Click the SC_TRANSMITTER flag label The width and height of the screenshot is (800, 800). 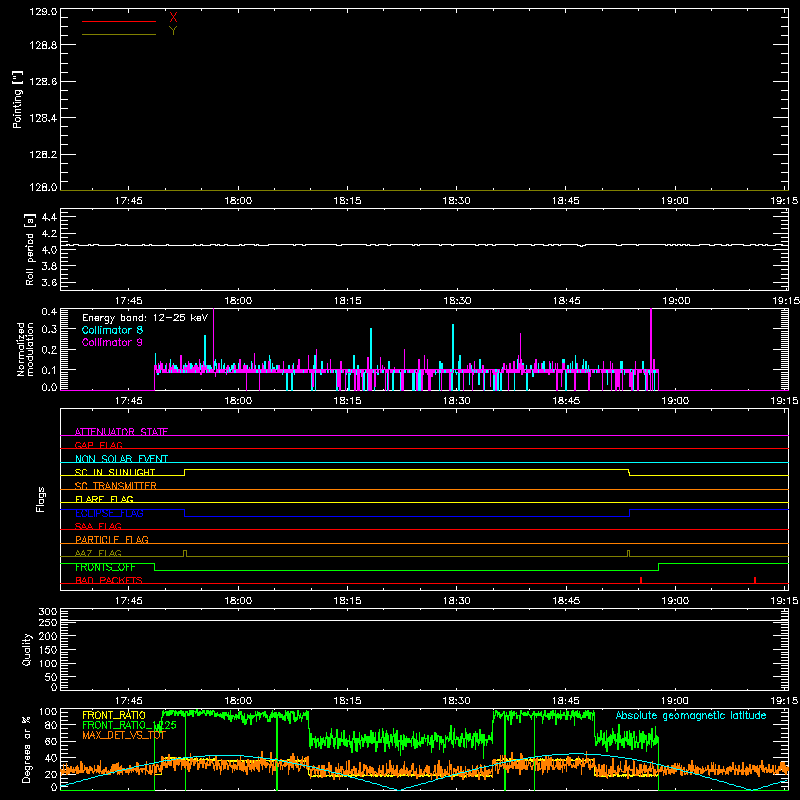tap(116, 485)
